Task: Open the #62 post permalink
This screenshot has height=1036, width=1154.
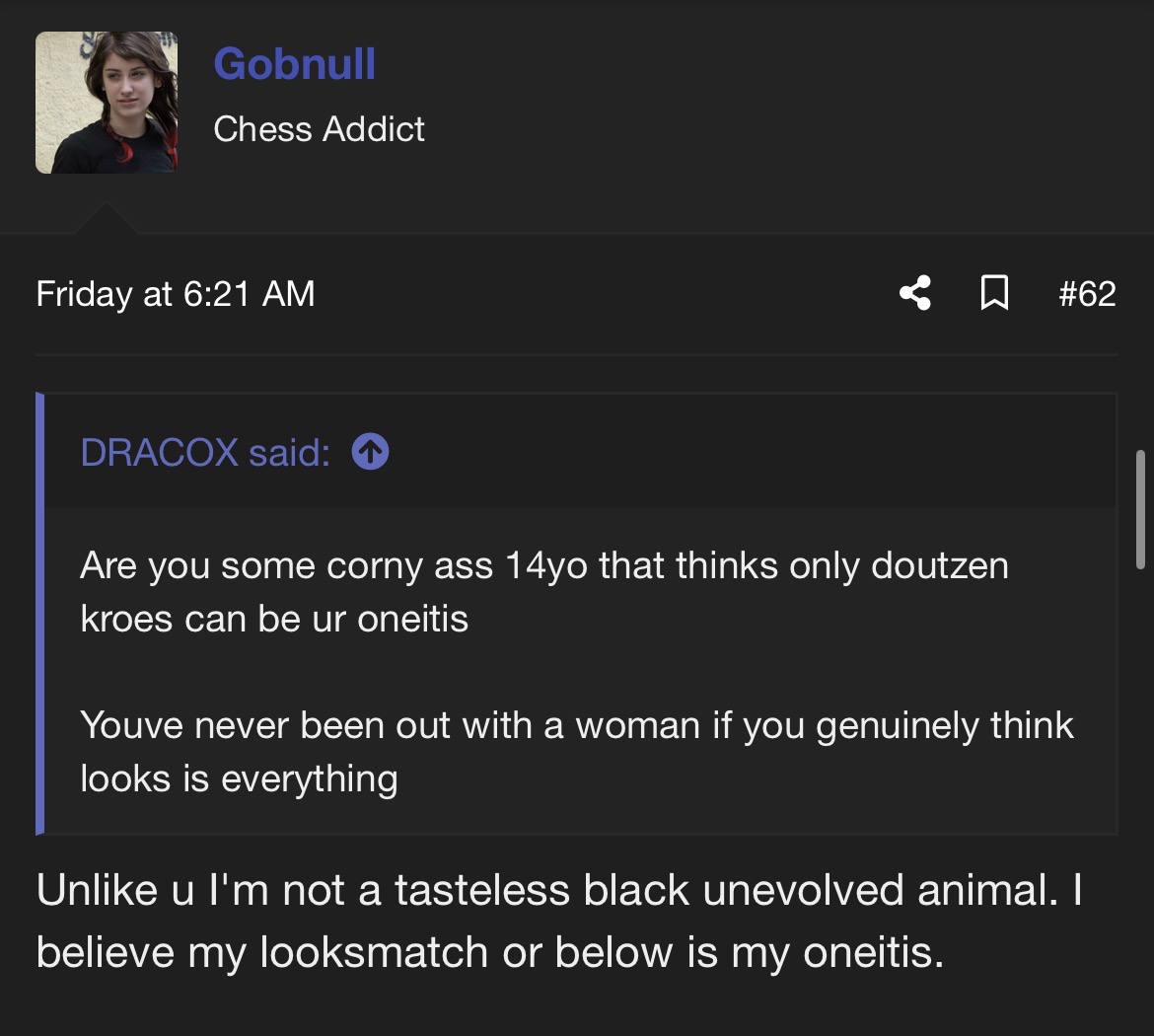Action: pos(1087,293)
